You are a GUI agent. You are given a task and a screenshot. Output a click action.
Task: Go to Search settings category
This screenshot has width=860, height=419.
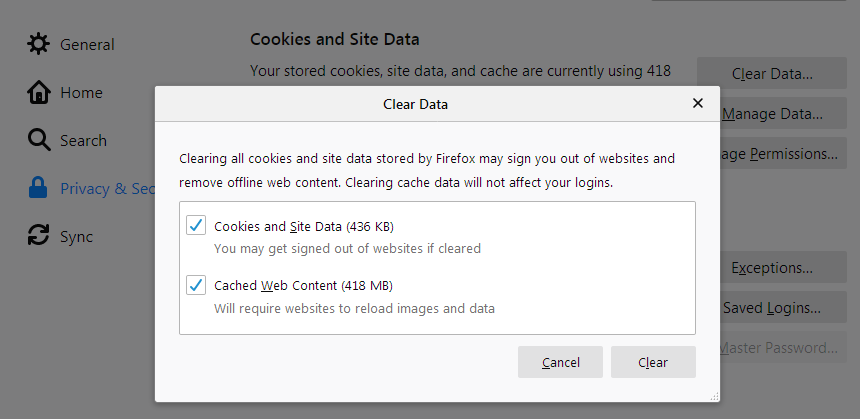(x=83, y=140)
